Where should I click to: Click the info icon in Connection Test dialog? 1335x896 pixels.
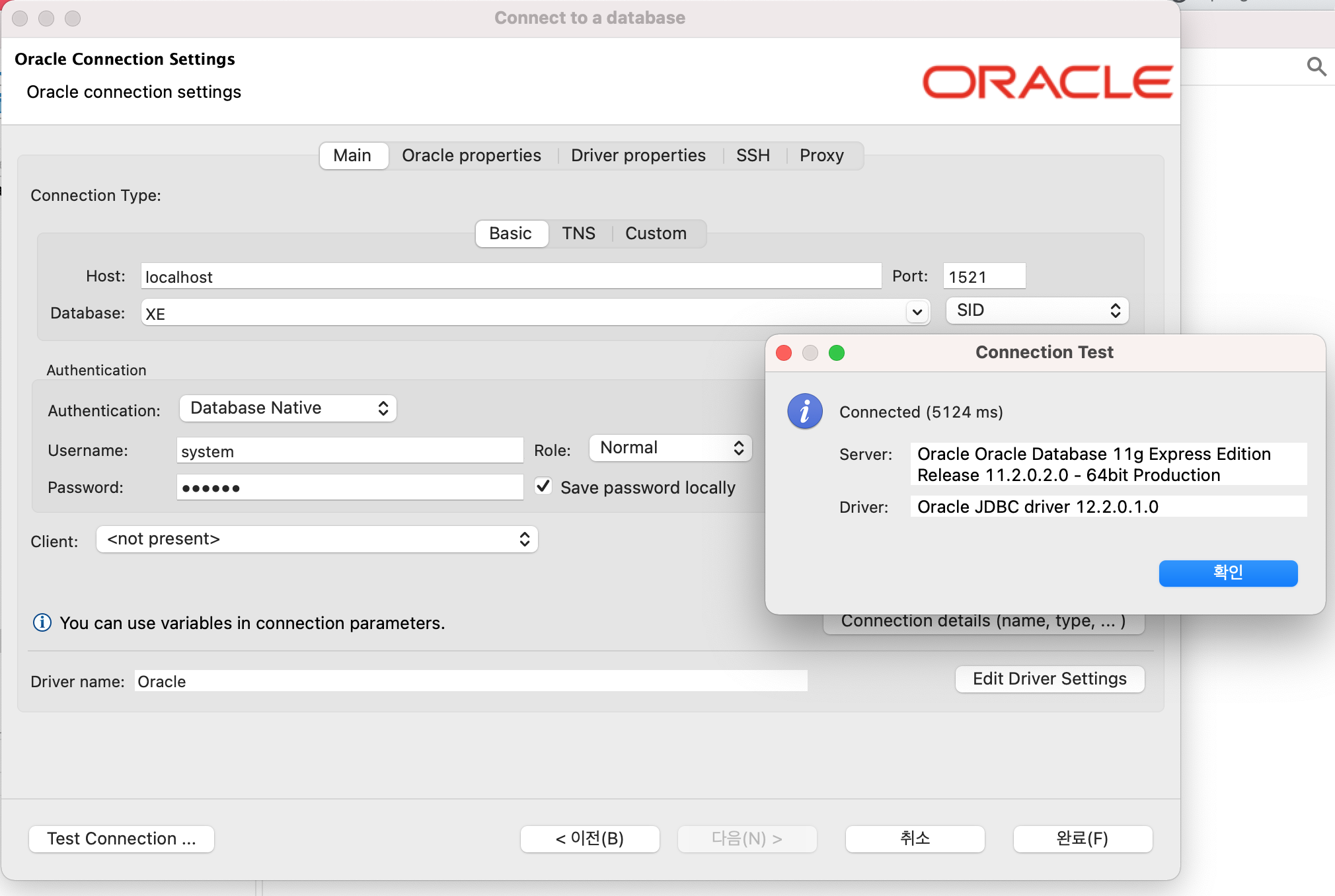(x=804, y=412)
